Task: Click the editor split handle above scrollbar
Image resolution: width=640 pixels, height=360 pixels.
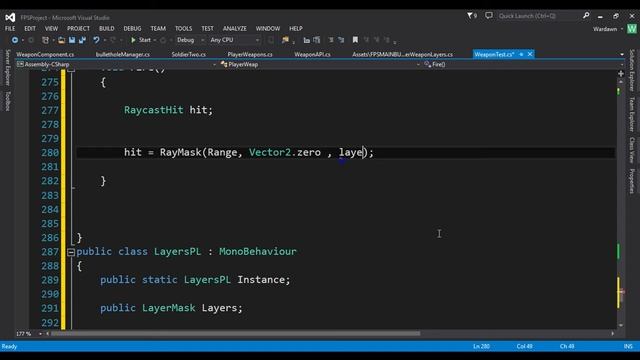Action: tap(621, 73)
